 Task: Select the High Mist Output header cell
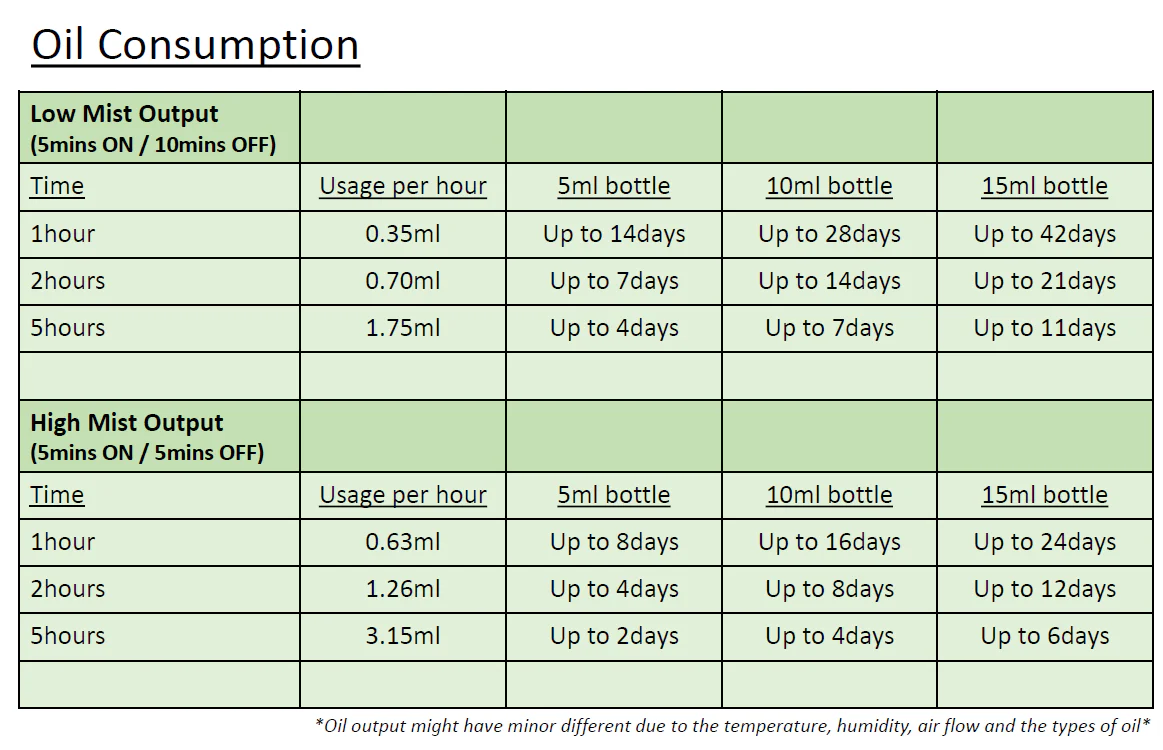[159, 436]
